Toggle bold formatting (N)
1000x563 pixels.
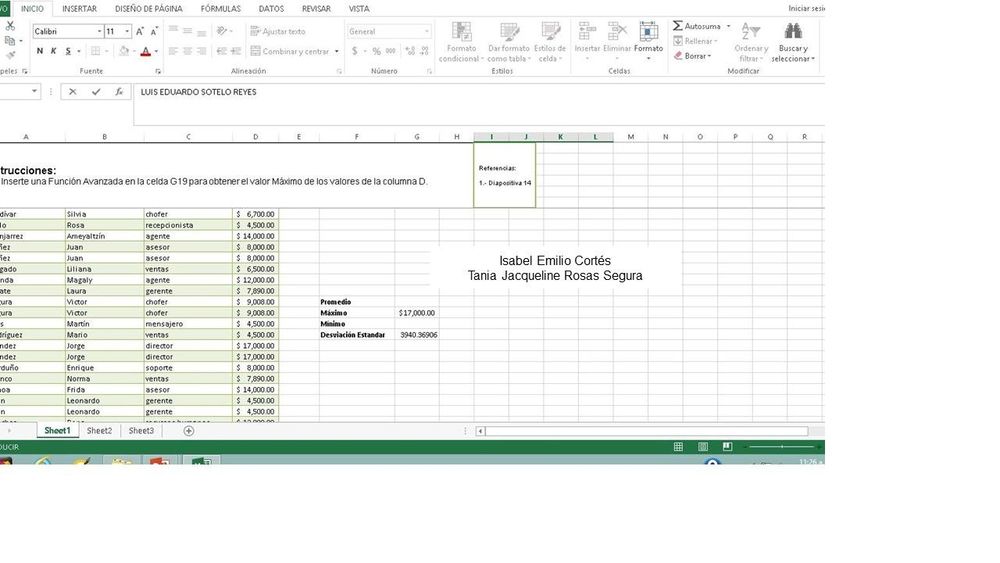(x=40, y=51)
